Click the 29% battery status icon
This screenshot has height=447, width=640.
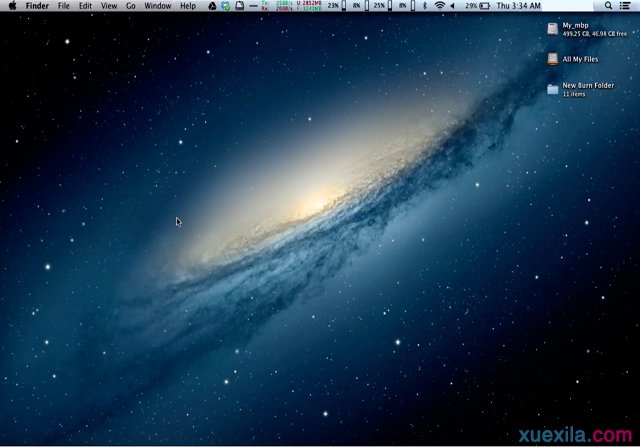pyautogui.click(x=478, y=6)
